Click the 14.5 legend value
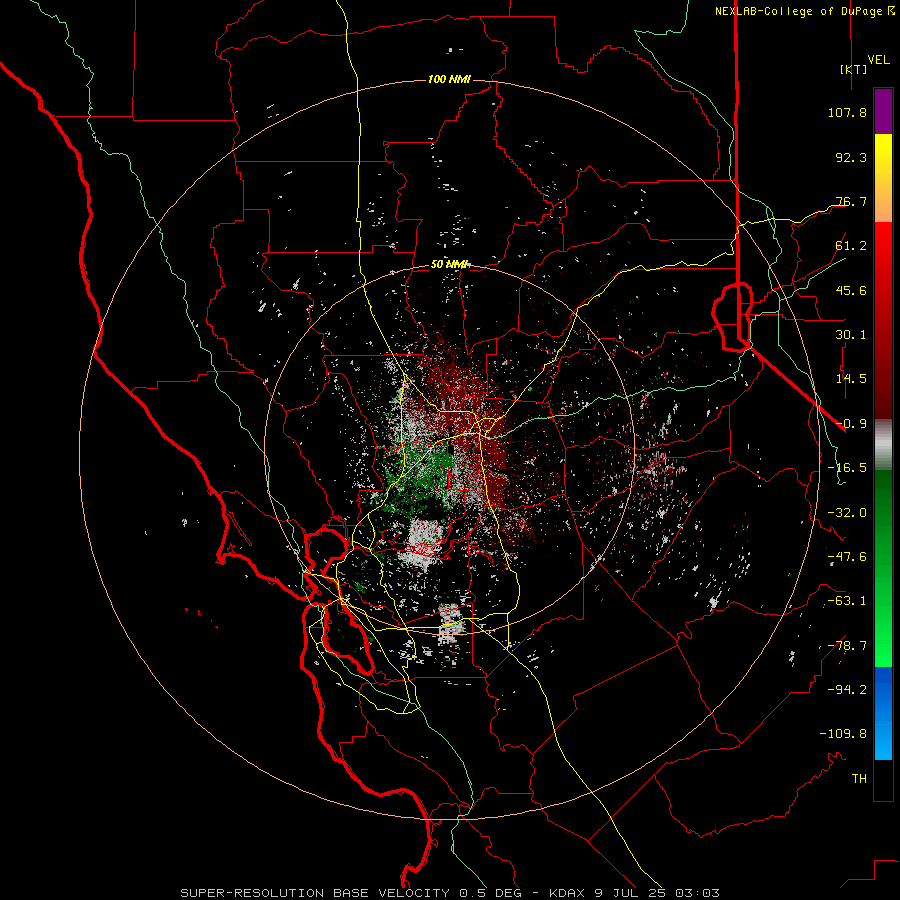The width and height of the screenshot is (900, 900). [851, 379]
